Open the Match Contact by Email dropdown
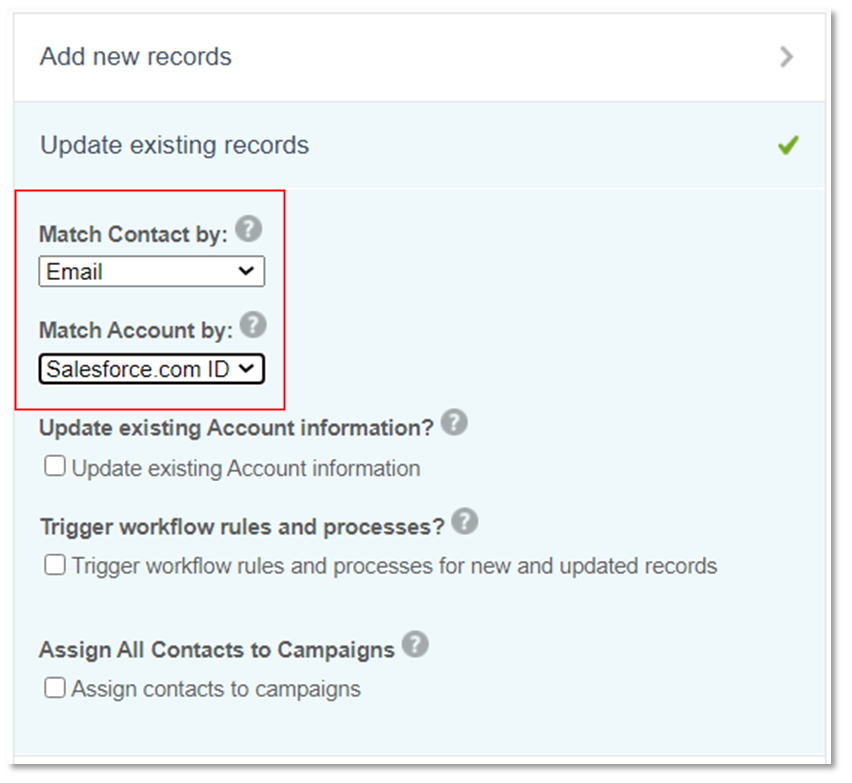 pos(152,271)
